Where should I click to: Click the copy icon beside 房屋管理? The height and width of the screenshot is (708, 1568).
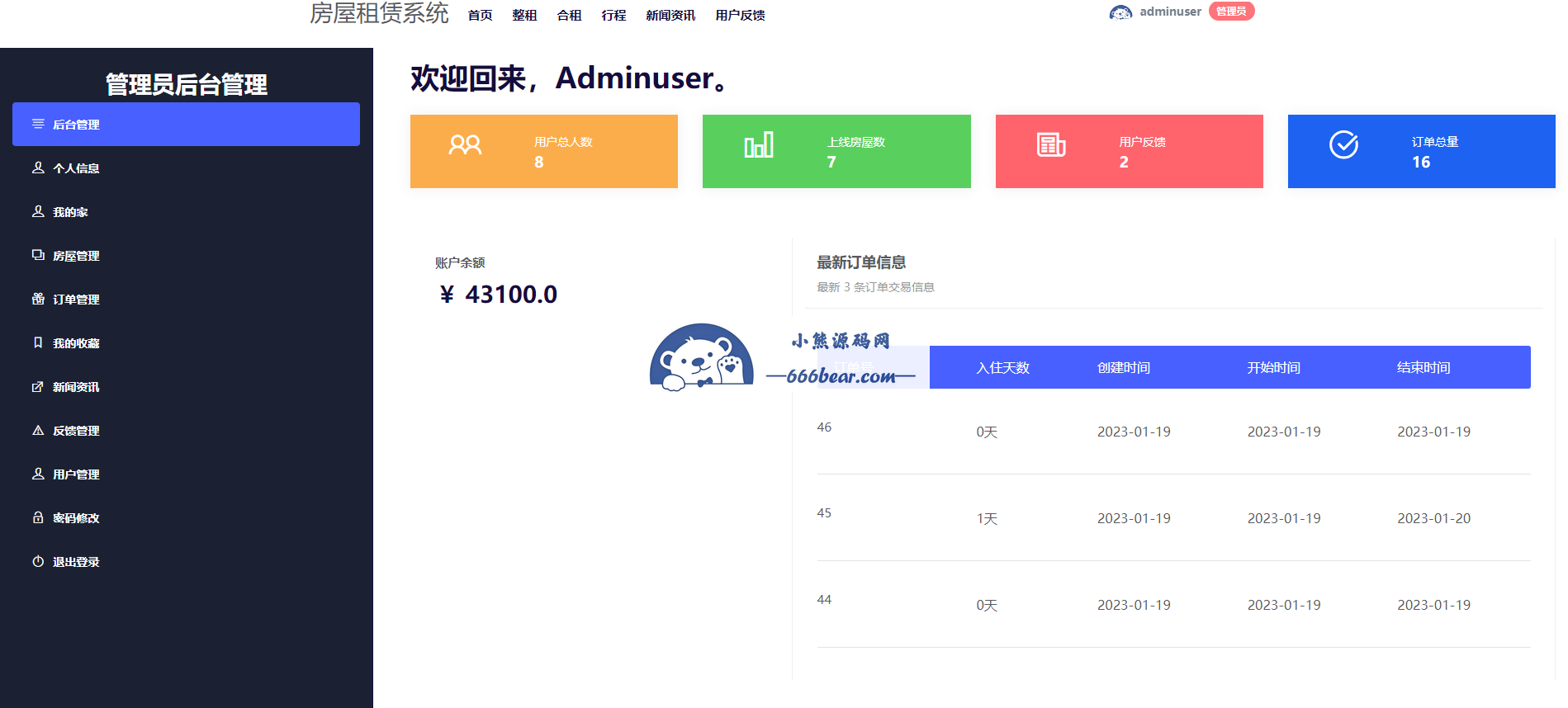pos(38,255)
